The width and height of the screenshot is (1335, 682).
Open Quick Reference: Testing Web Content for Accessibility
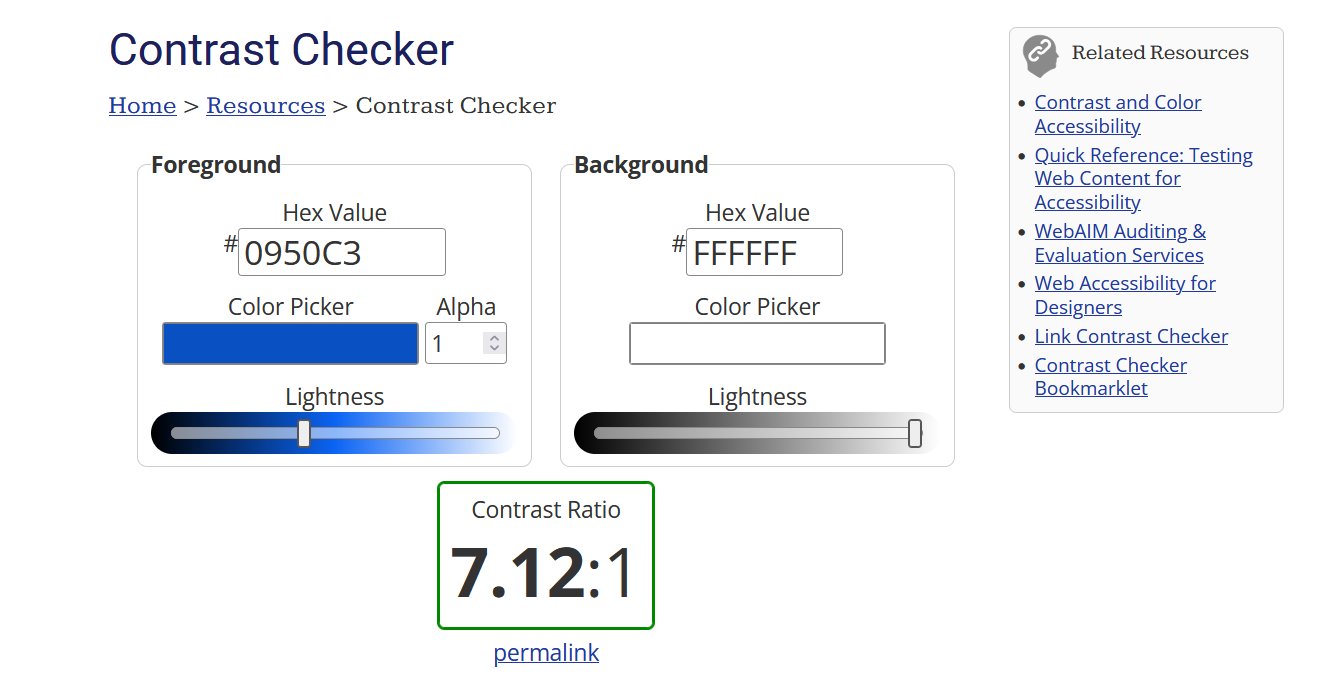pos(1143,178)
